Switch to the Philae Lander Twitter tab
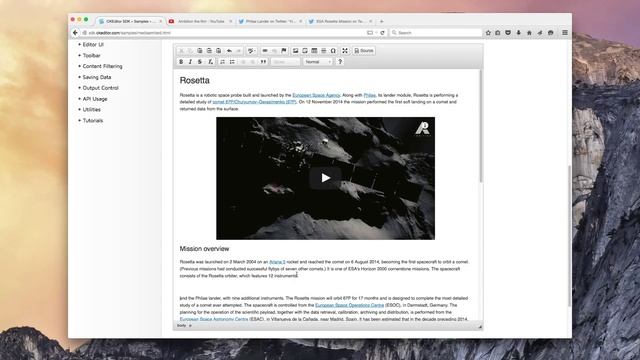Screen dimensions: 640x360 click(x=270, y=21)
